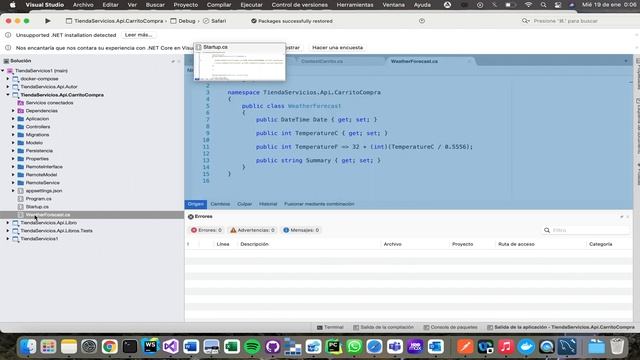
Task: Click the Terminal icon in the bottom bar
Action: coord(320,327)
